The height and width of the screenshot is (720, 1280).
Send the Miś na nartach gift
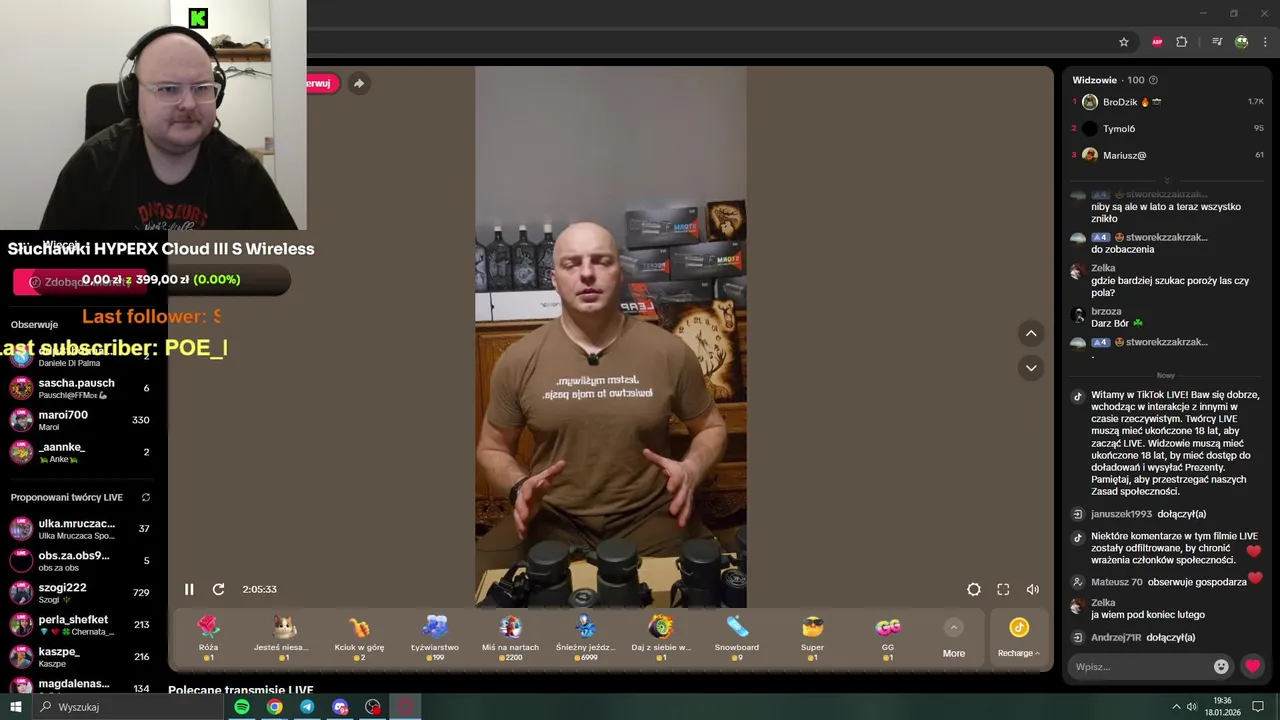[x=510, y=638]
